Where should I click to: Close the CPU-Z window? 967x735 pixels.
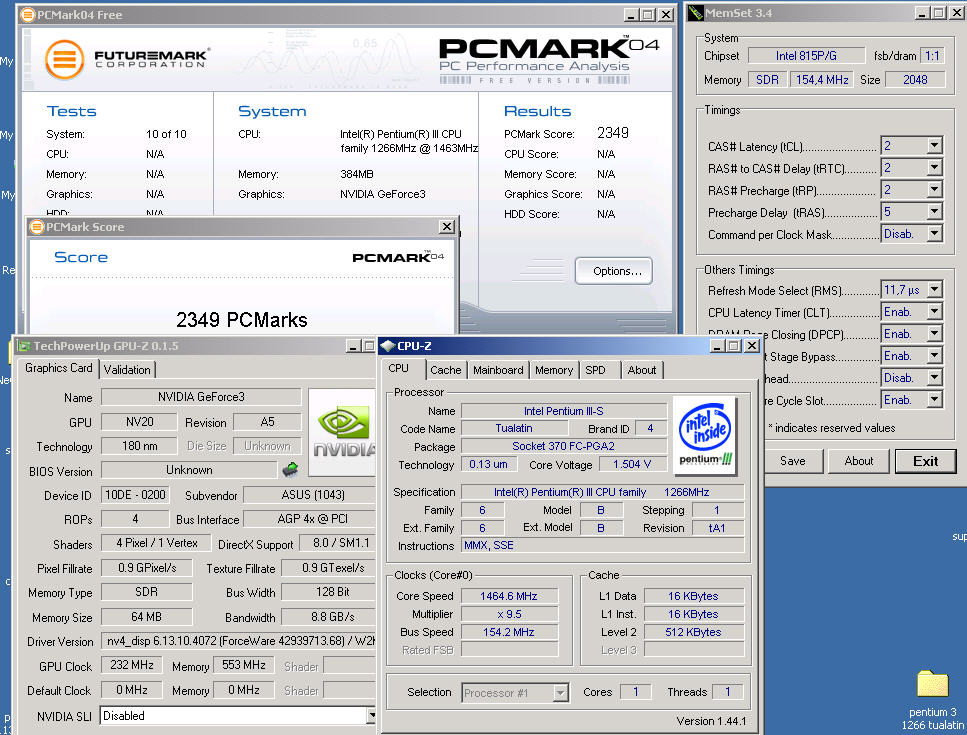(x=752, y=346)
